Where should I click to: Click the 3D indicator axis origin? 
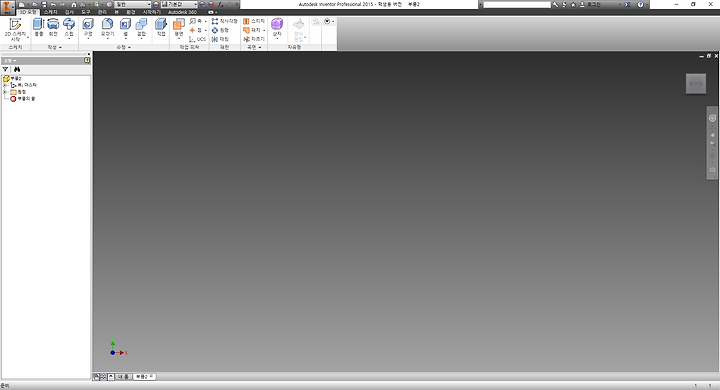[112, 353]
